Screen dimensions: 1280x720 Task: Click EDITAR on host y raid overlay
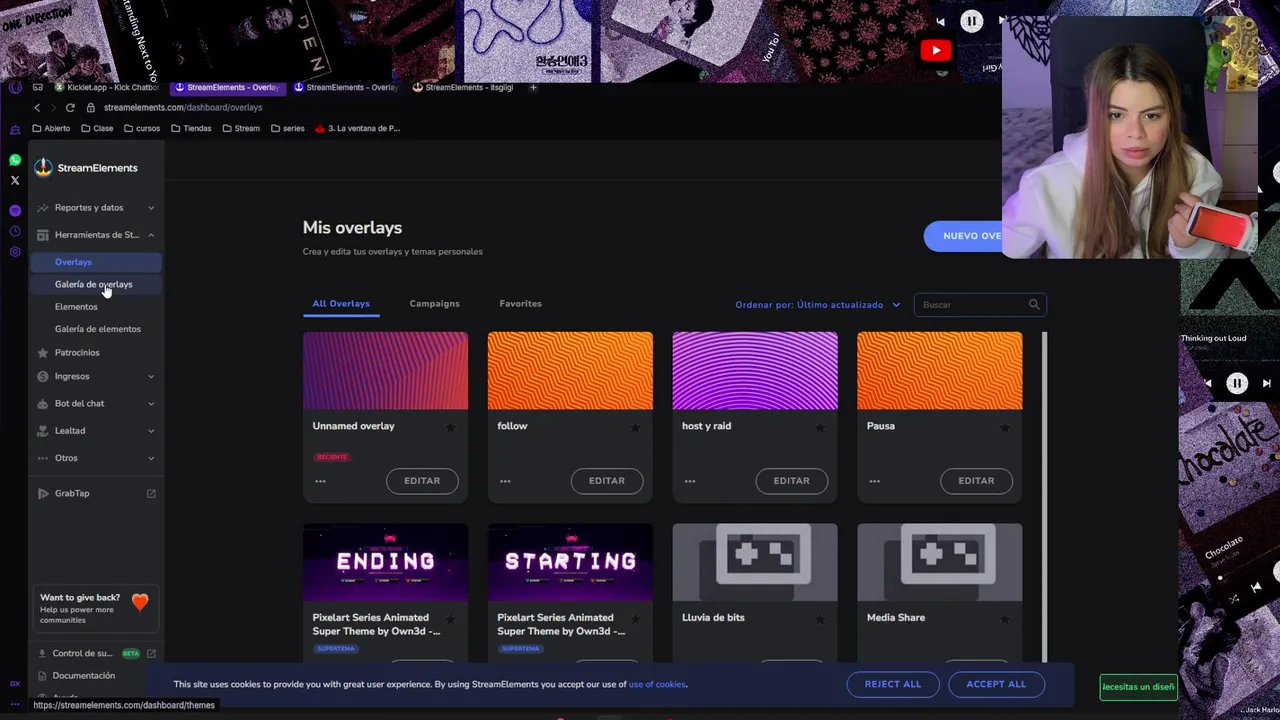(x=791, y=481)
